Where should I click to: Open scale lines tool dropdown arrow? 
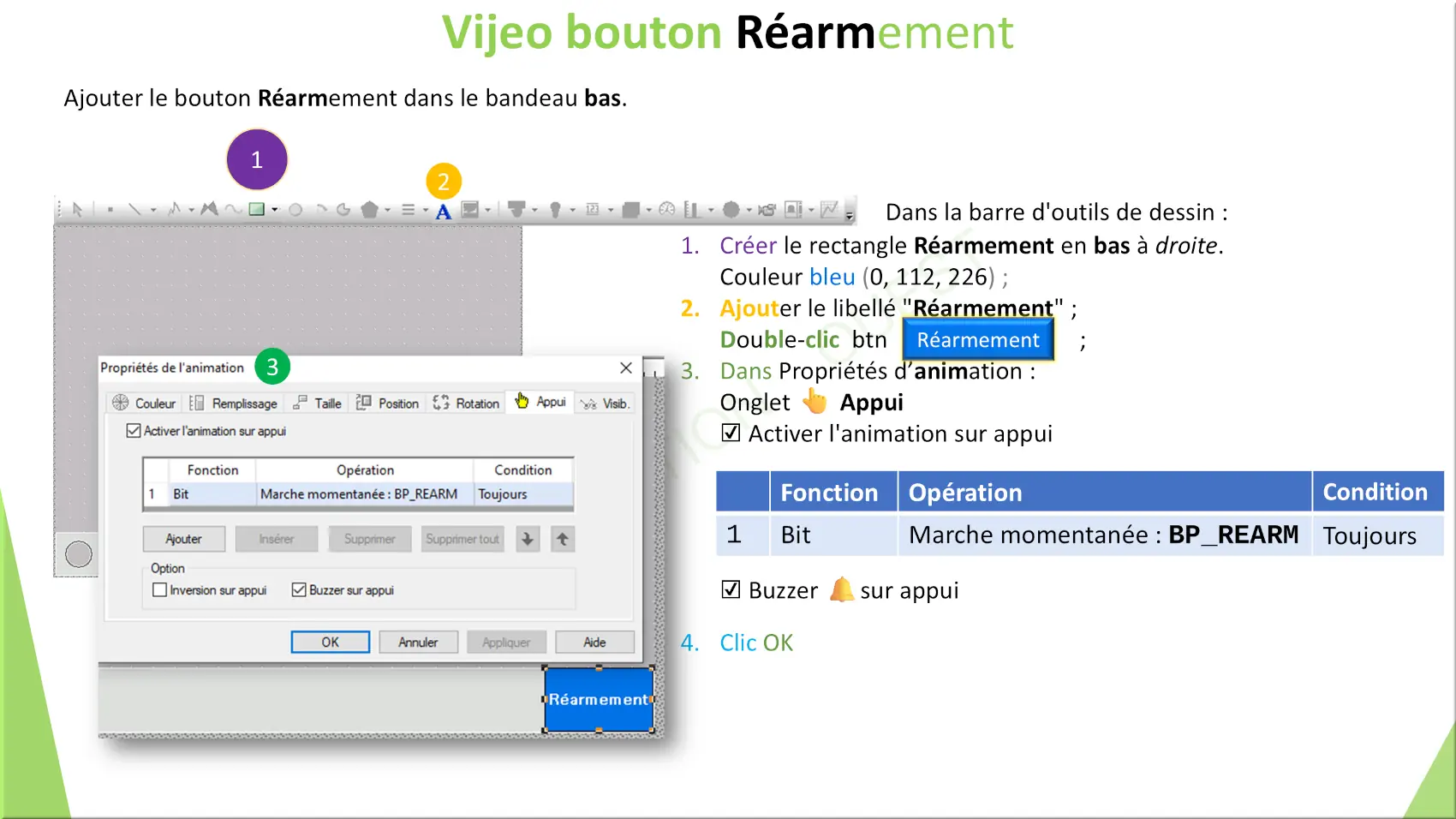coord(425,210)
